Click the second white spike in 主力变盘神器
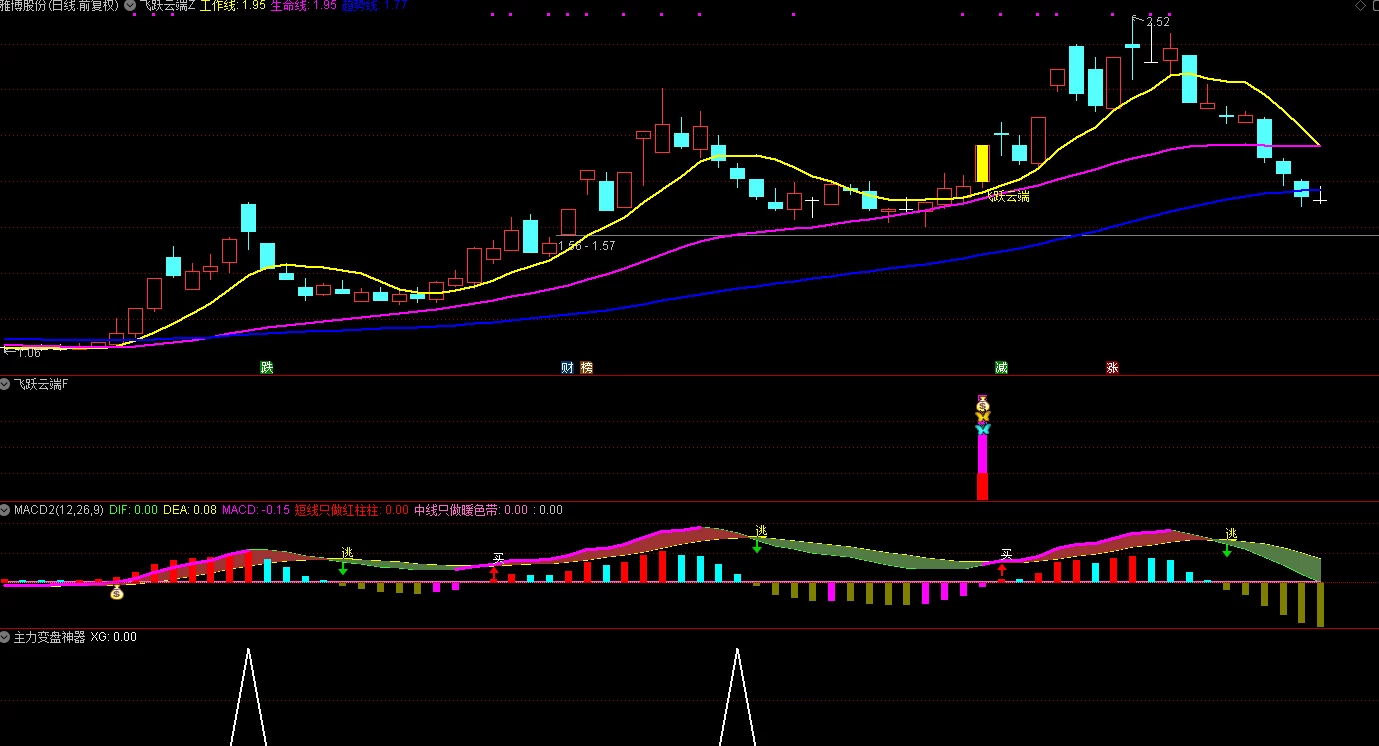Screen dimensions: 1379x746 pos(737,697)
